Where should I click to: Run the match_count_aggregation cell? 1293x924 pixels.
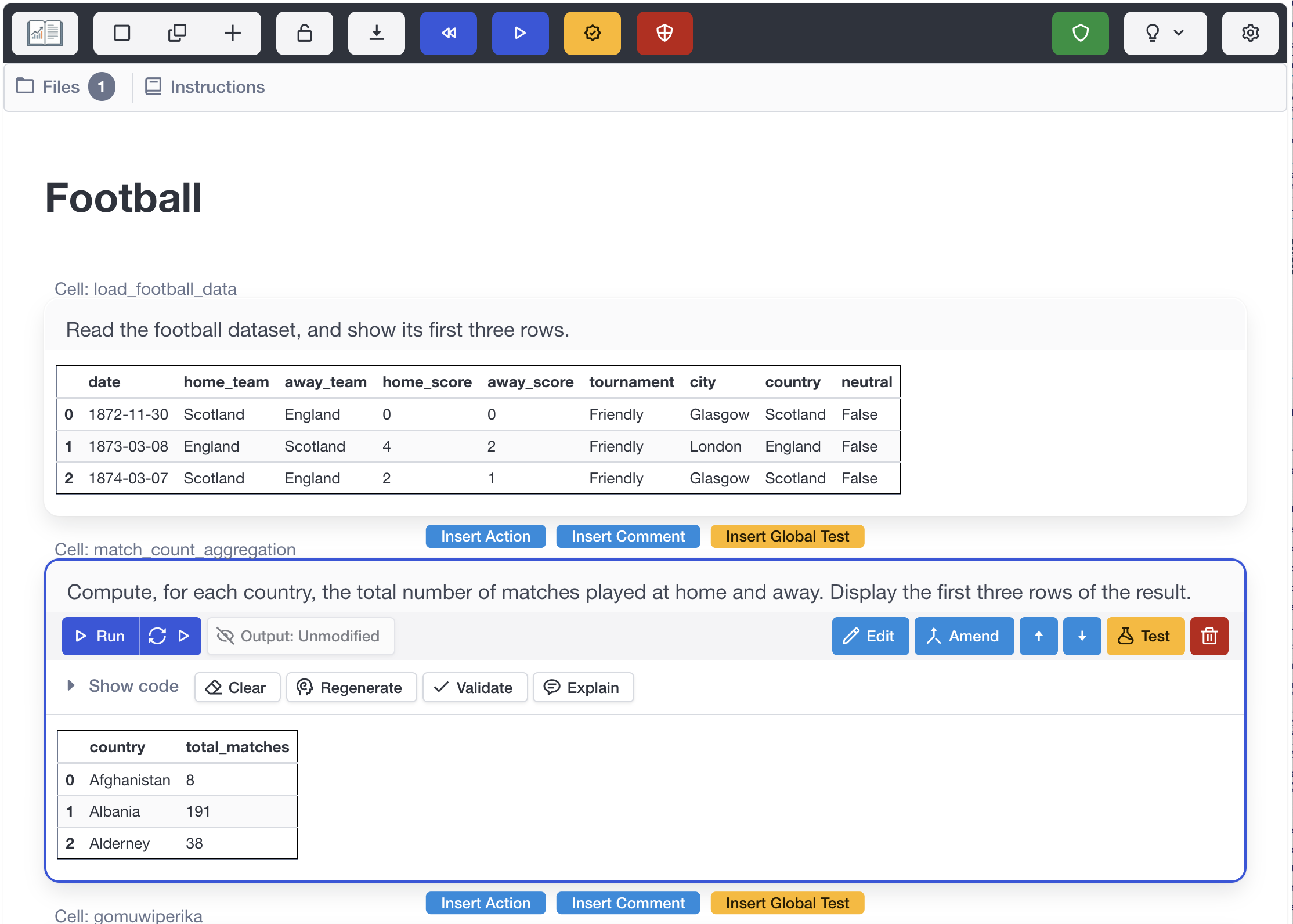pos(100,636)
